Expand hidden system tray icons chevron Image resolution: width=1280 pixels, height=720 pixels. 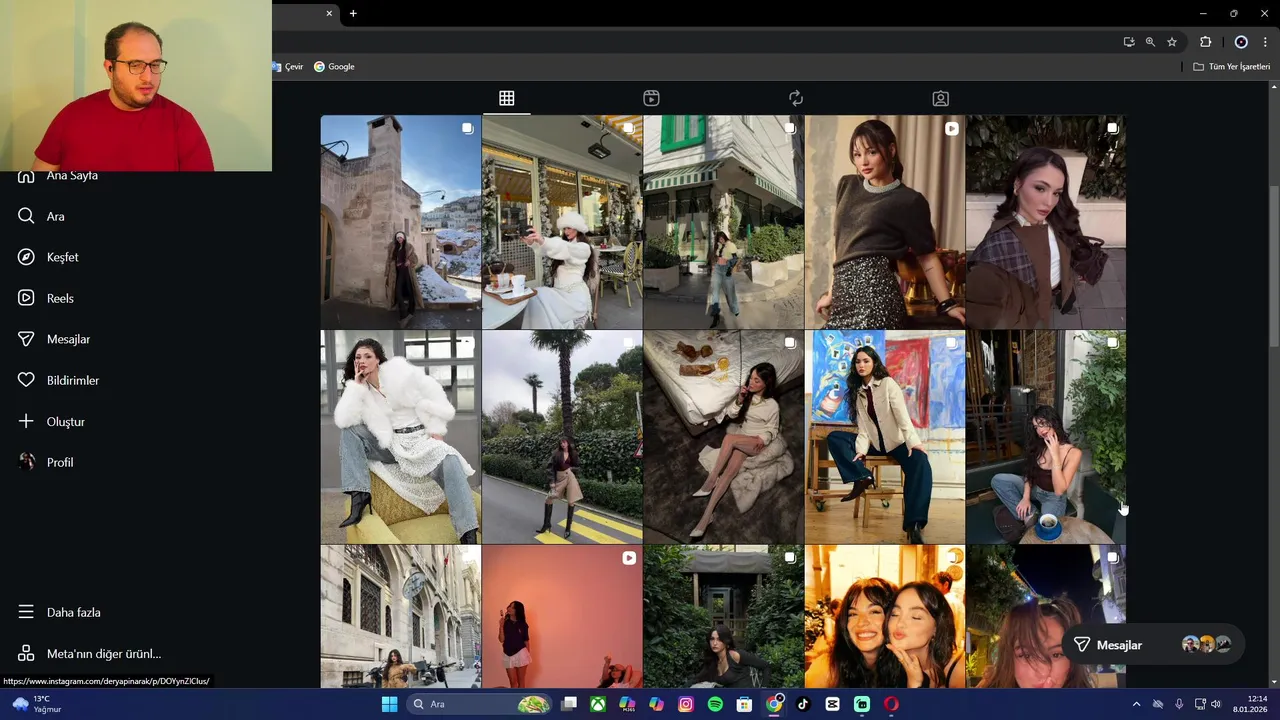coord(1136,704)
